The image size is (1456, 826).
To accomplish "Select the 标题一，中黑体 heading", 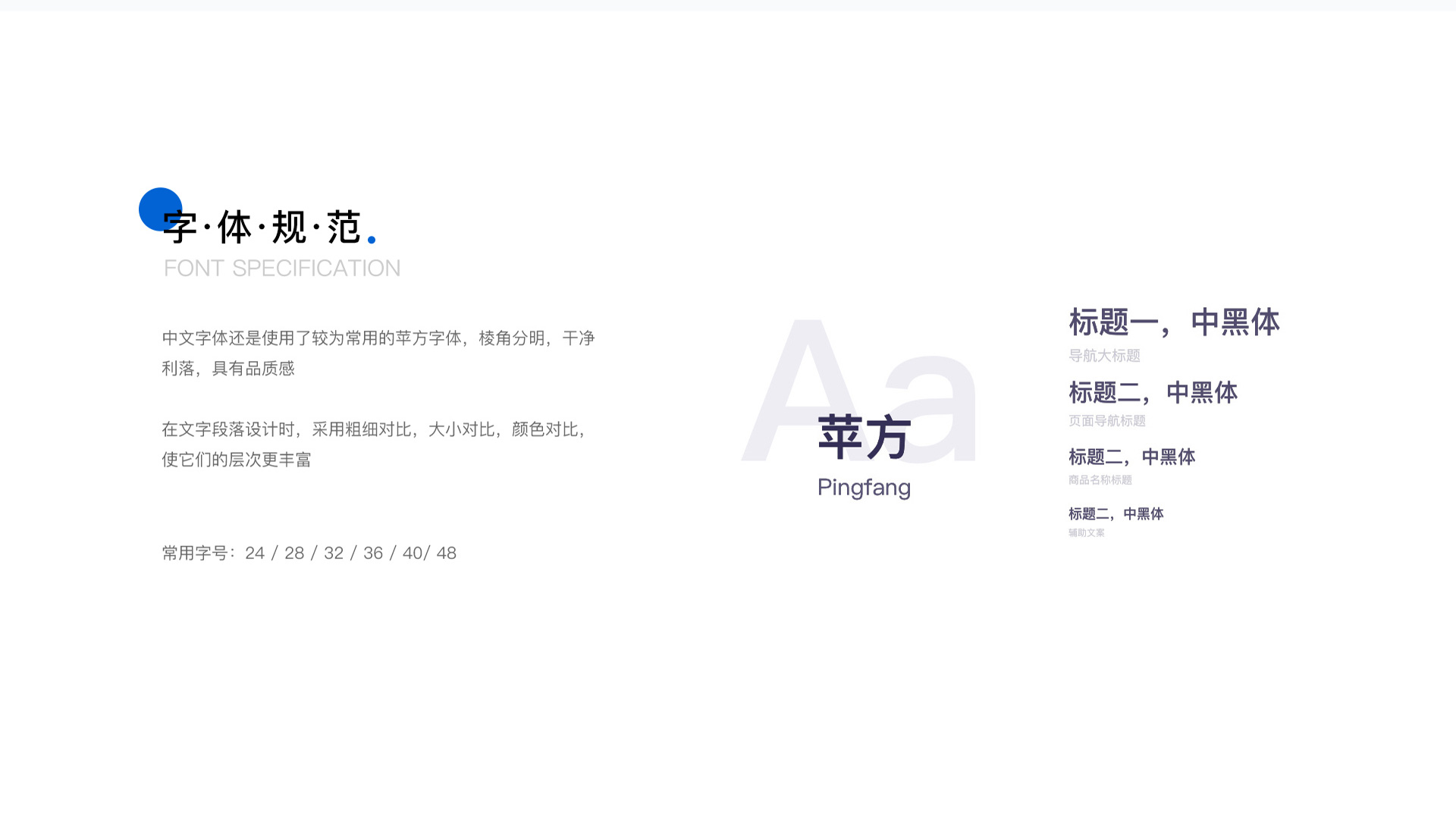I will pyautogui.click(x=1174, y=322).
